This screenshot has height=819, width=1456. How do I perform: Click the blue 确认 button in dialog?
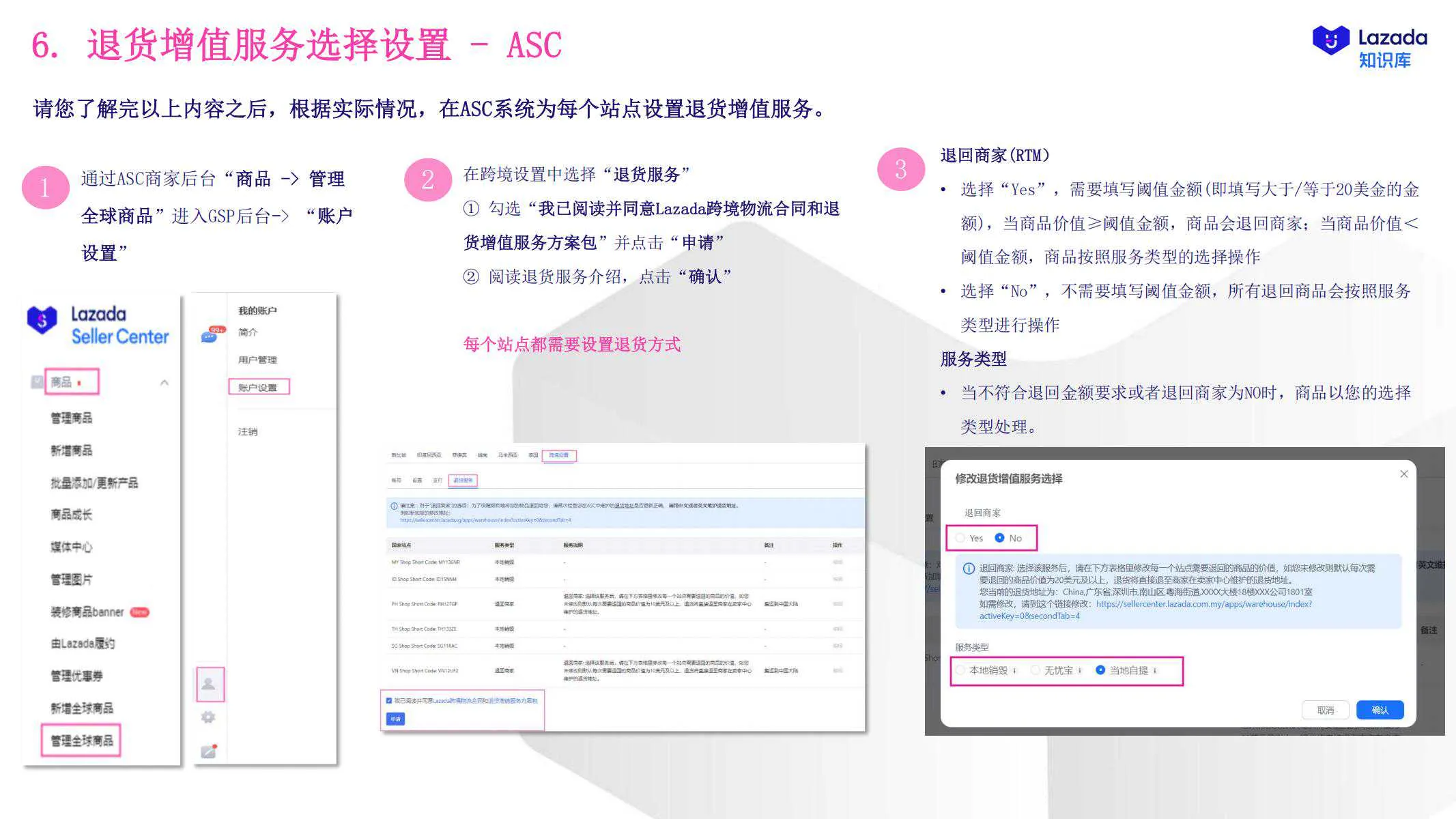[x=1380, y=710]
